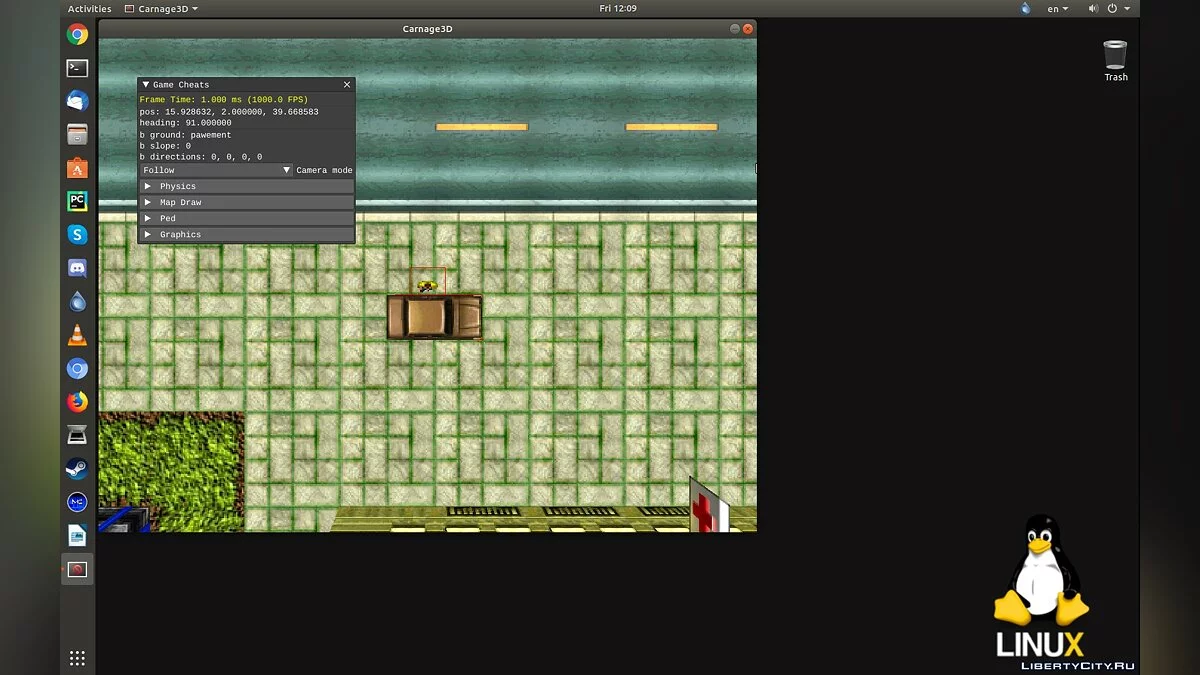Screen dimensions: 1200x675
Task: Click the clock showing Fri 12:09
Action: click(x=619, y=9)
